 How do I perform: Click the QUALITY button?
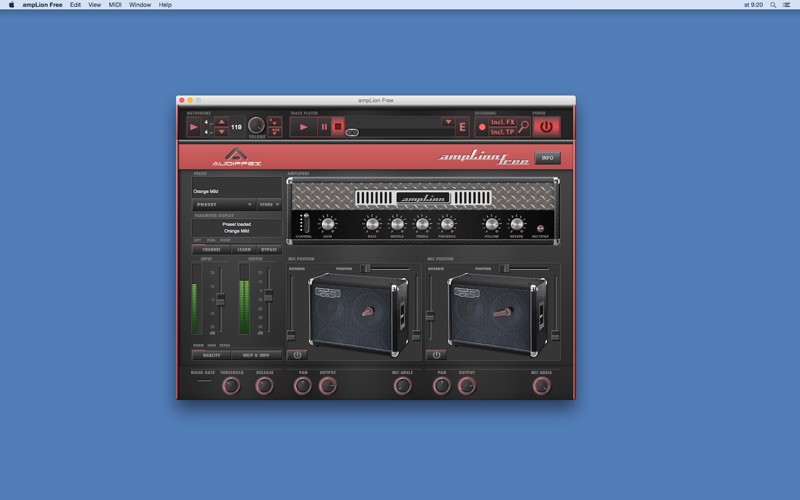(x=211, y=355)
